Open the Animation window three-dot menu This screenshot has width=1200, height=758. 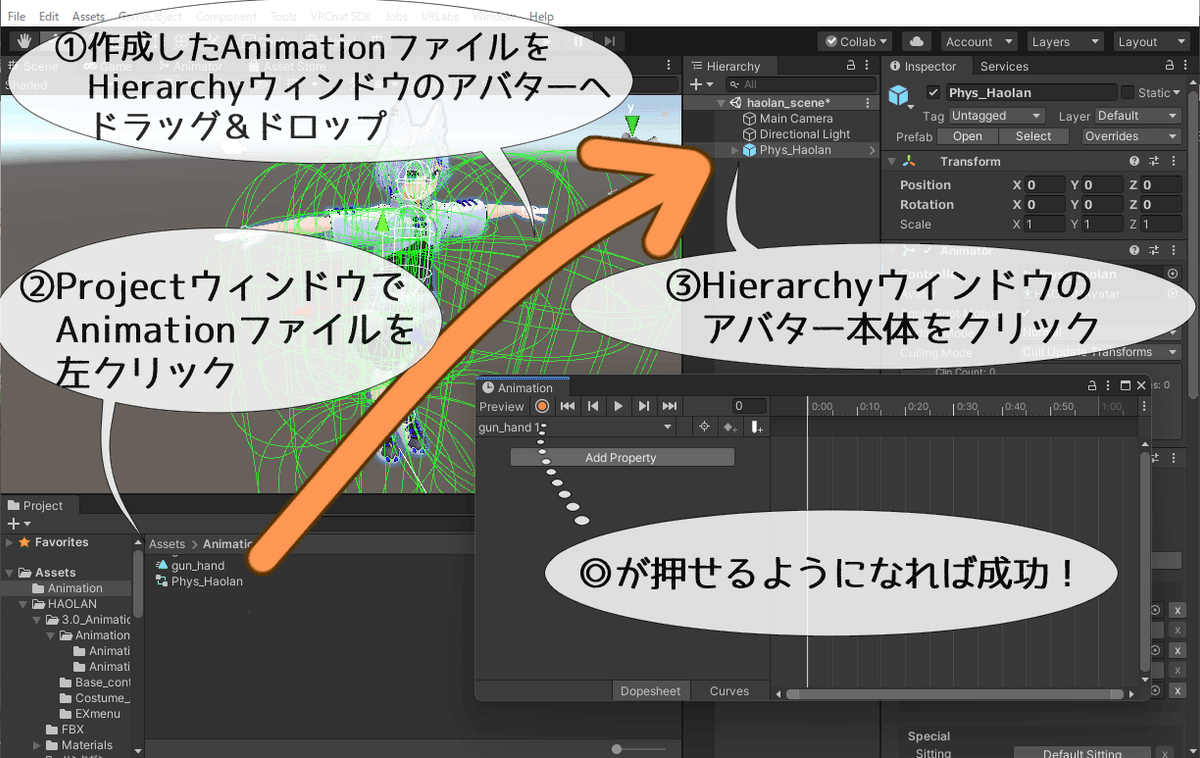pos(1109,386)
